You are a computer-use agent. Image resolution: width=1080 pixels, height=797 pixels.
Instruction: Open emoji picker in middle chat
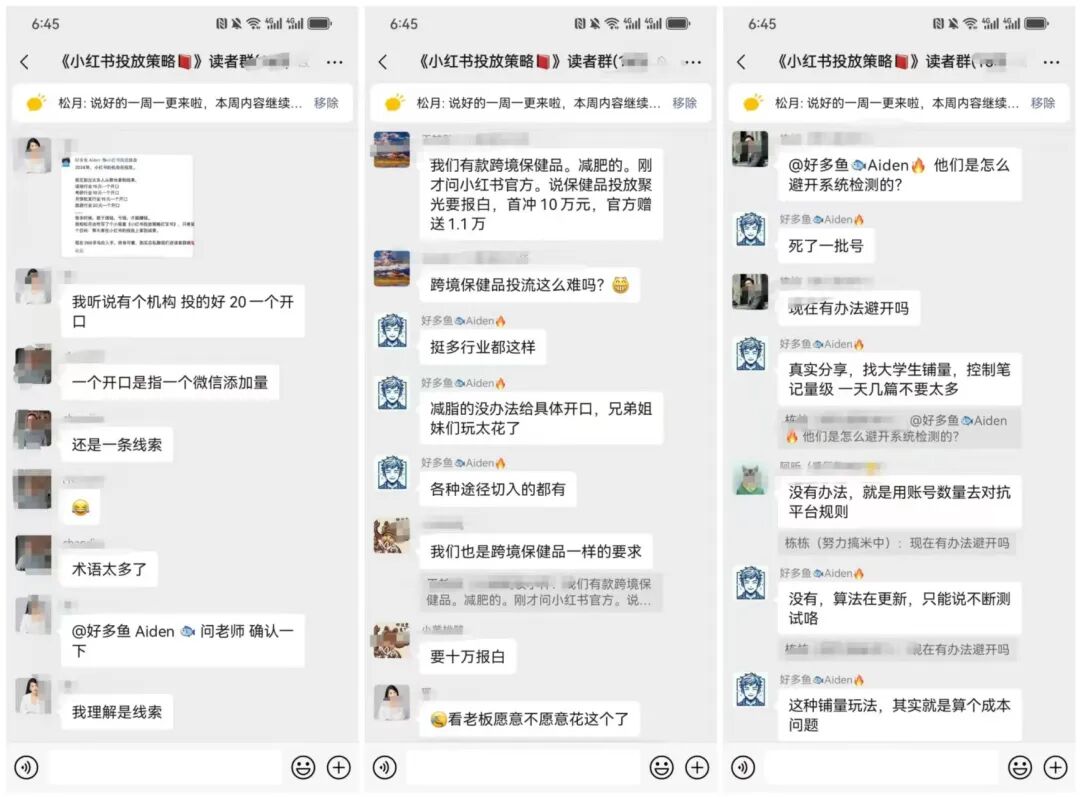pos(661,767)
